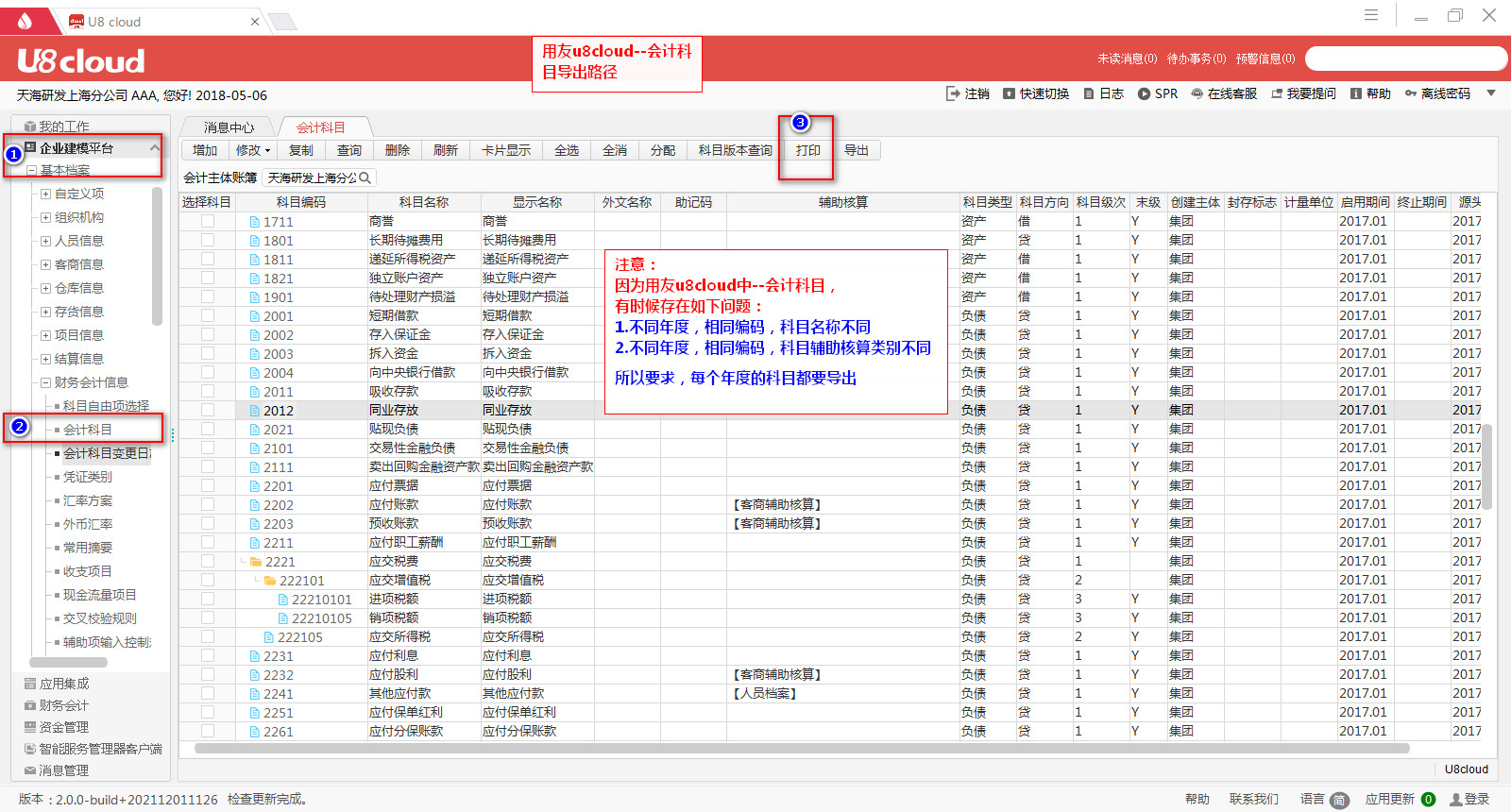The height and width of the screenshot is (812, 1511).
Task: Click the 快速切换 quick switch icon
Action: click(x=1009, y=93)
